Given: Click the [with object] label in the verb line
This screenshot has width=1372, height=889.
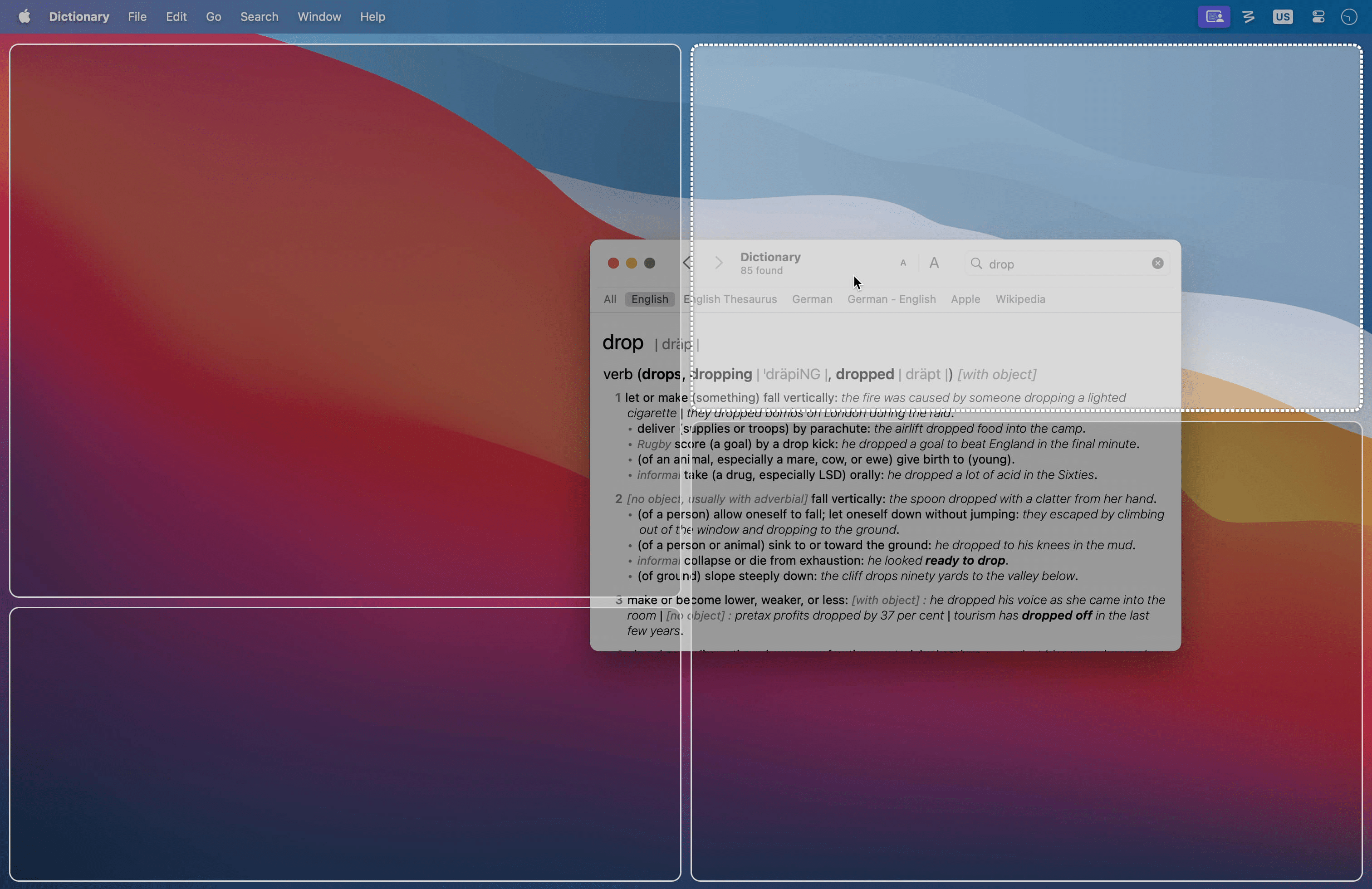Looking at the screenshot, I should (x=997, y=375).
